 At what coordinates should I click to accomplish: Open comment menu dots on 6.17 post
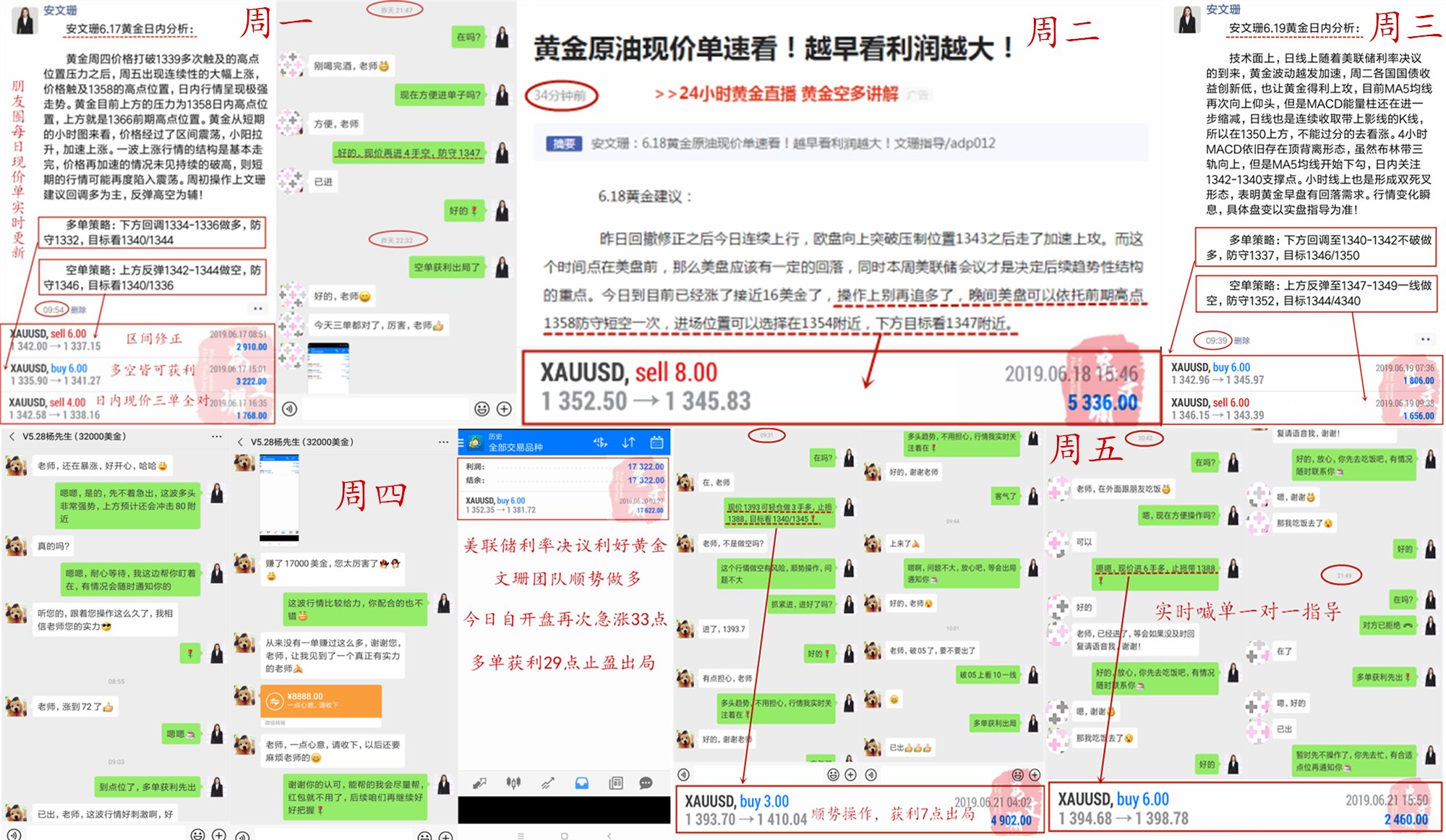(257, 309)
